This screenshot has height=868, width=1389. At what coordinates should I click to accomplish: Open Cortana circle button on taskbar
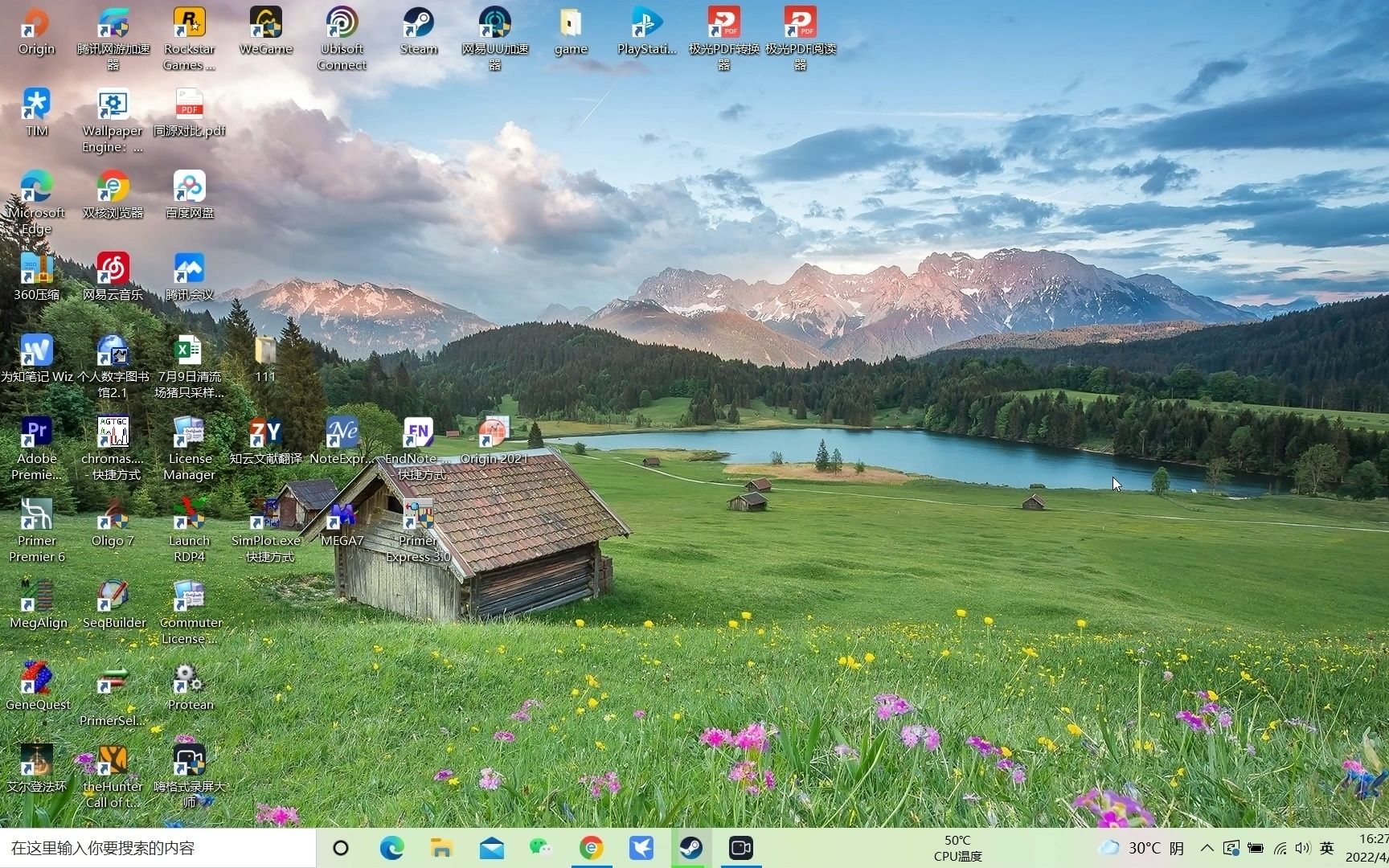point(341,848)
